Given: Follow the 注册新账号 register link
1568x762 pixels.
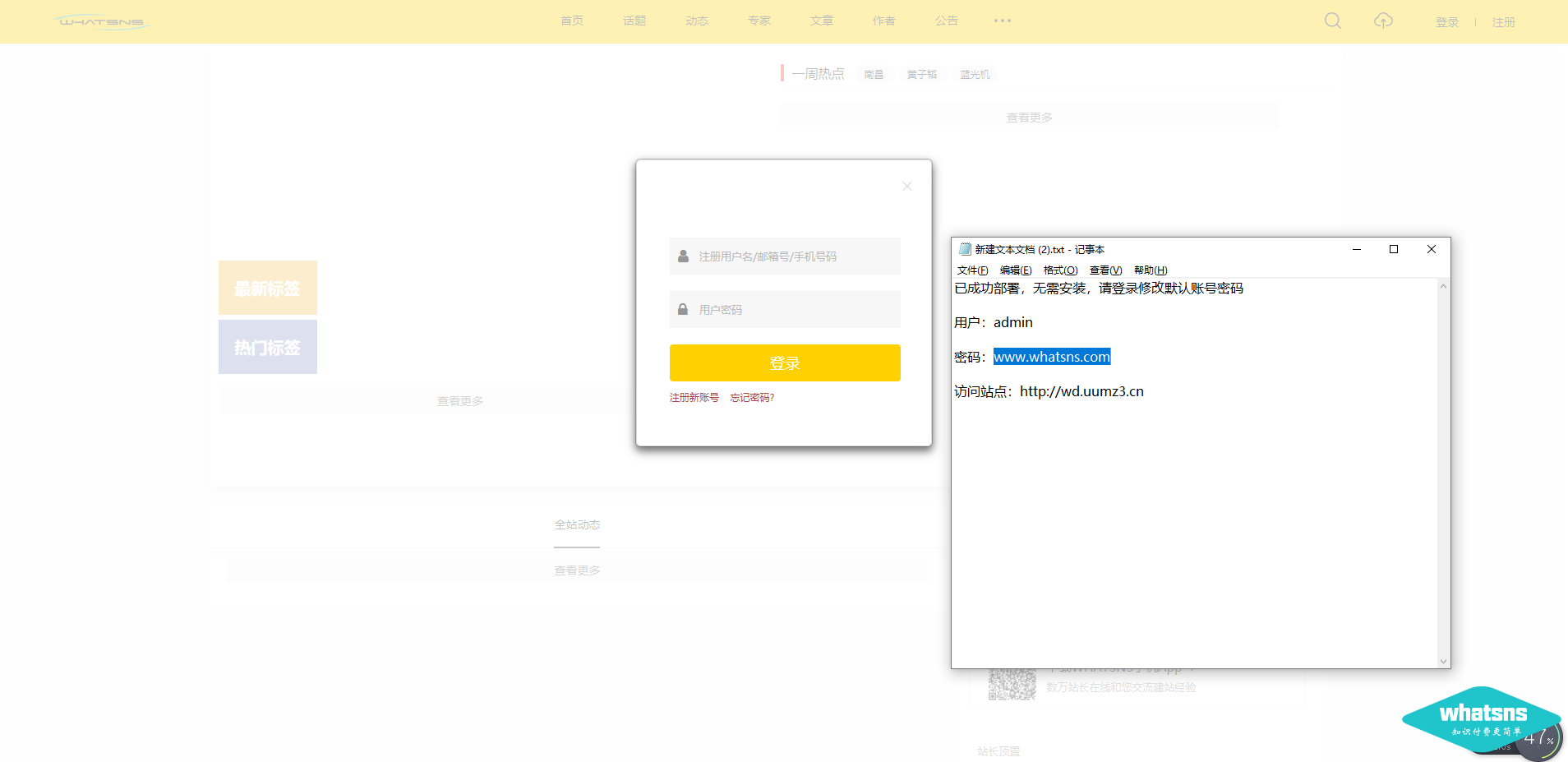Looking at the screenshot, I should coord(694,398).
